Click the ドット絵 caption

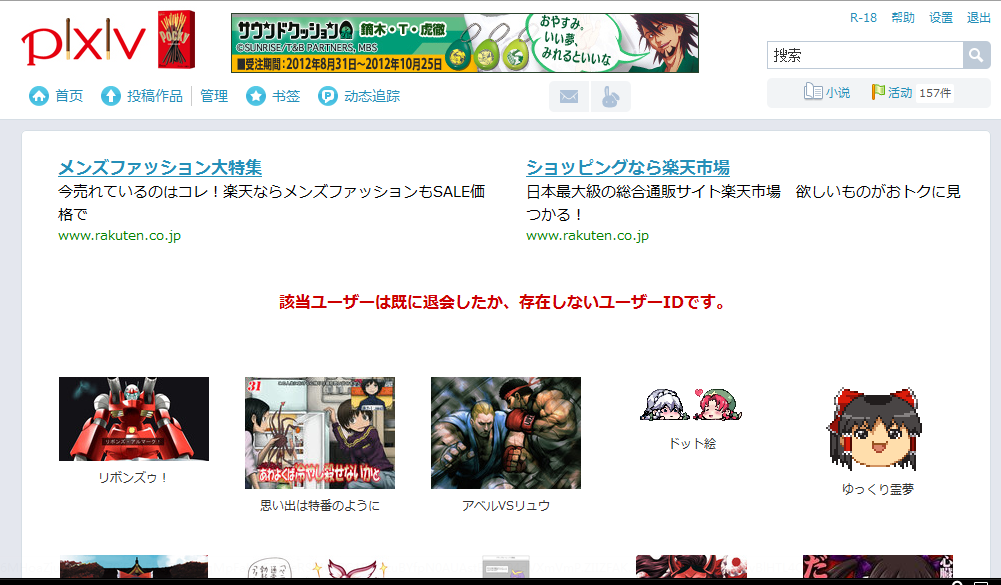692,443
